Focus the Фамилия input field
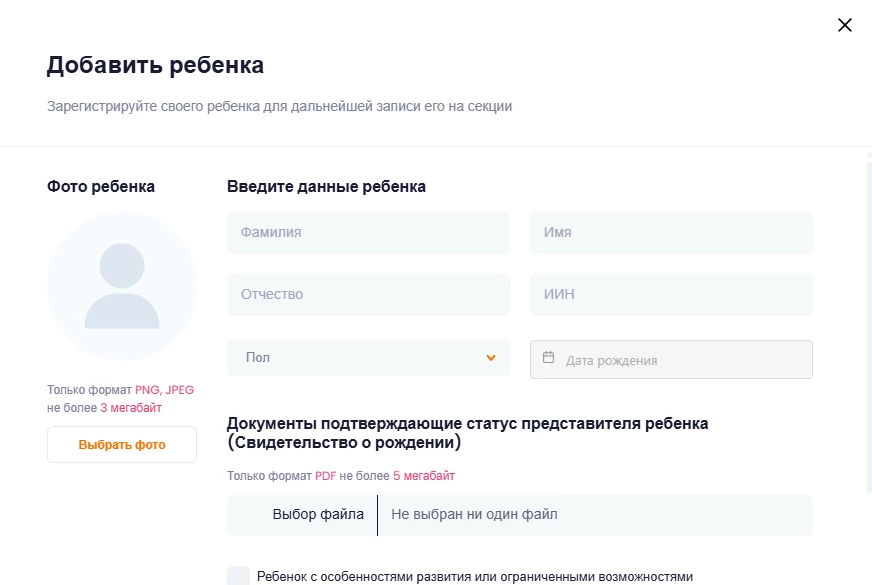Viewport: 872px width, 585px height. click(x=368, y=232)
